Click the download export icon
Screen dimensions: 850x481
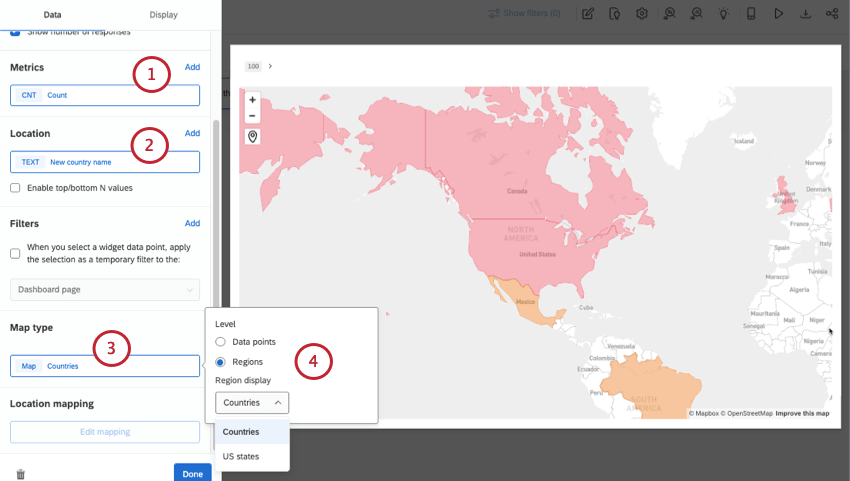[x=806, y=14]
